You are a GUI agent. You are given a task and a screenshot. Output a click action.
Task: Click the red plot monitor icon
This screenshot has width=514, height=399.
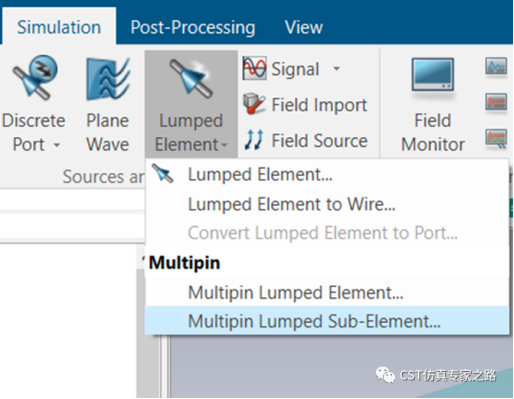(496, 102)
